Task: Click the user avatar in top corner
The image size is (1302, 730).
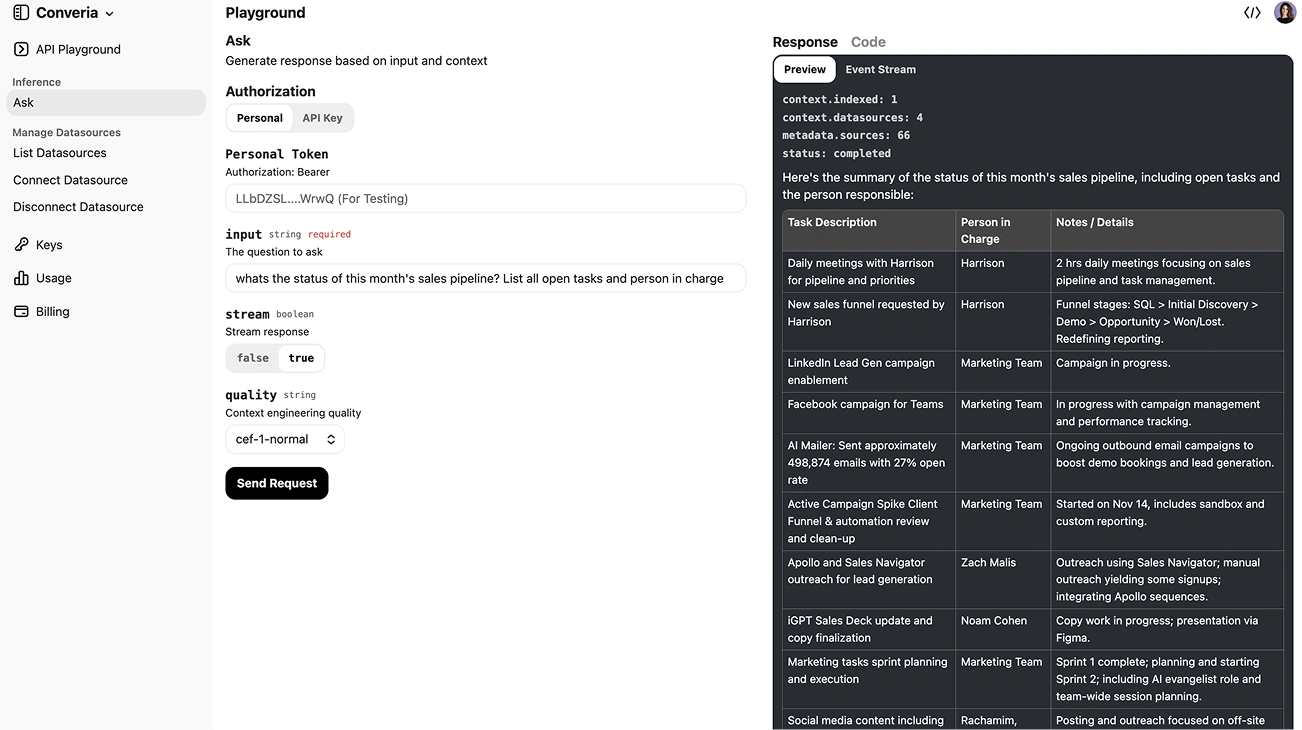Action: 1285,13
